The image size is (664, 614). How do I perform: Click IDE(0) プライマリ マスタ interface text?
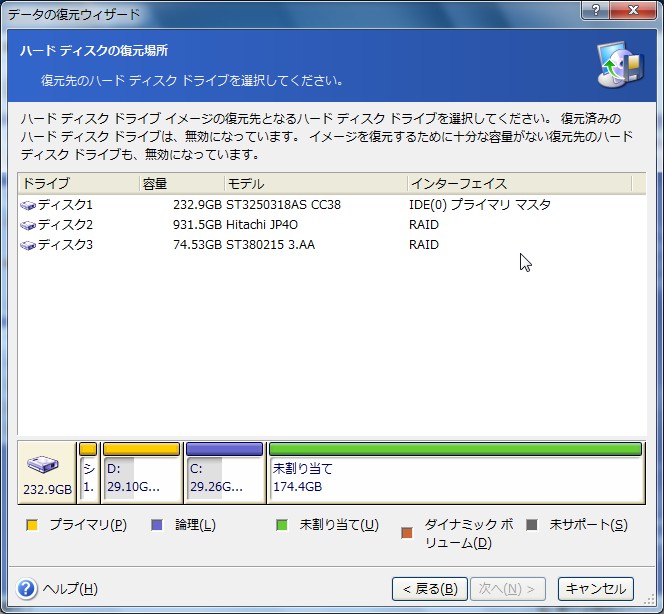click(x=480, y=205)
